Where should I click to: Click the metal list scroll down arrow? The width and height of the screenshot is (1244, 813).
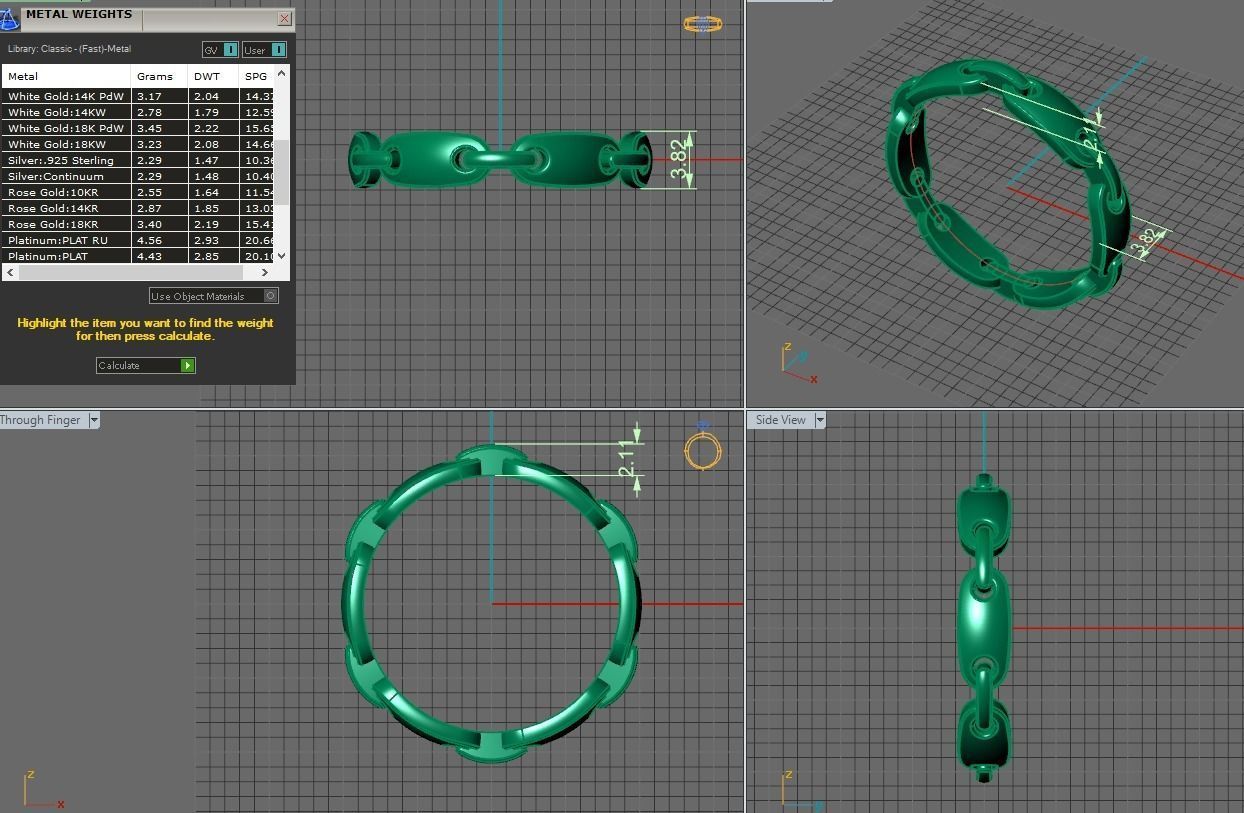[x=282, y=256]
